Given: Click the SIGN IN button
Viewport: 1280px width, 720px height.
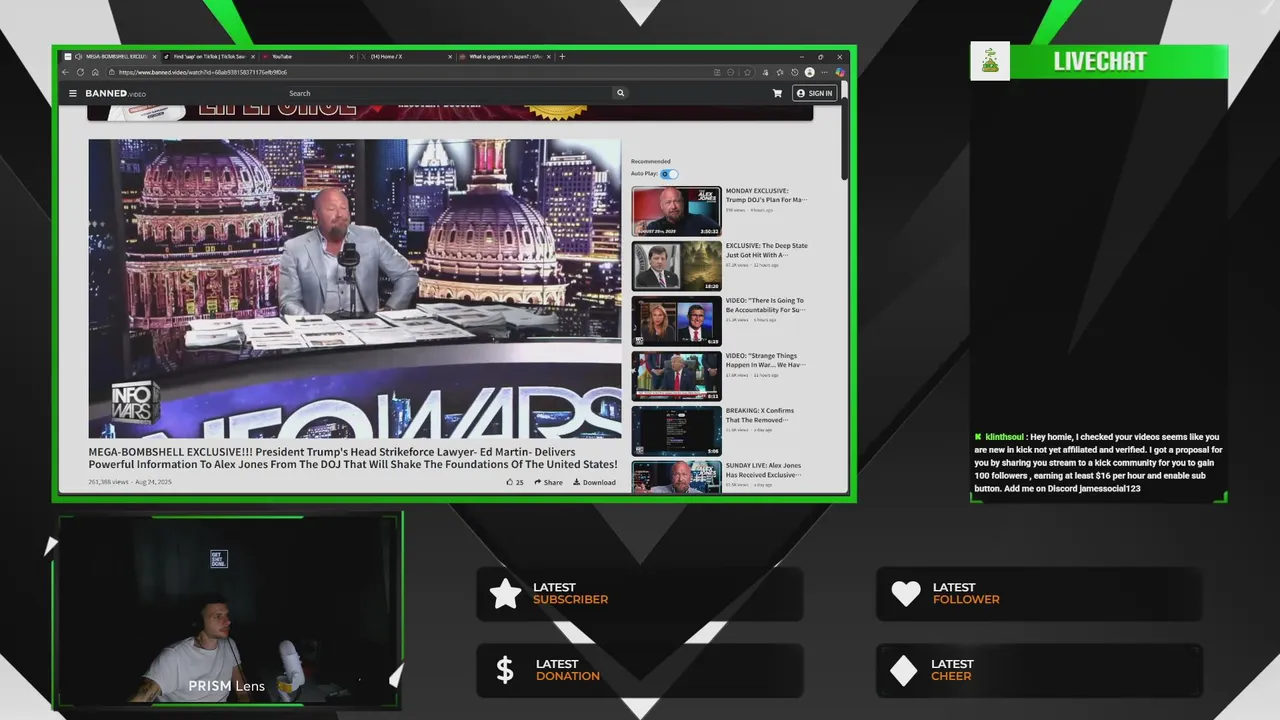Looking at the screenshot, I should [x=814, y=93].
